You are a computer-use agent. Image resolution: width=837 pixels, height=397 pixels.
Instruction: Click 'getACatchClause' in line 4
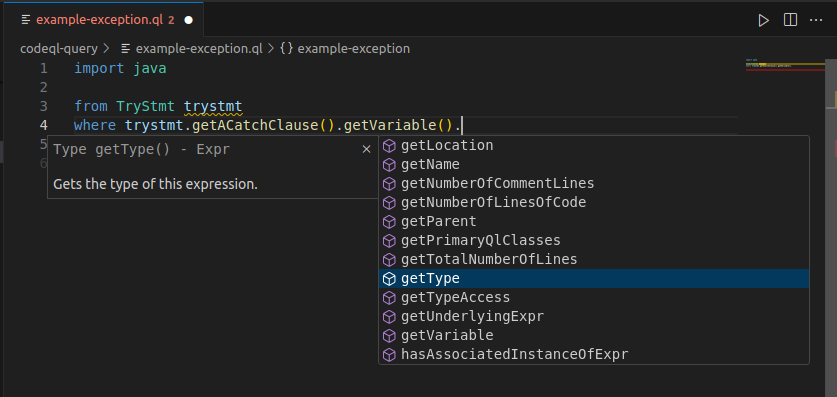pyautogui.click(x=256, y=125)
